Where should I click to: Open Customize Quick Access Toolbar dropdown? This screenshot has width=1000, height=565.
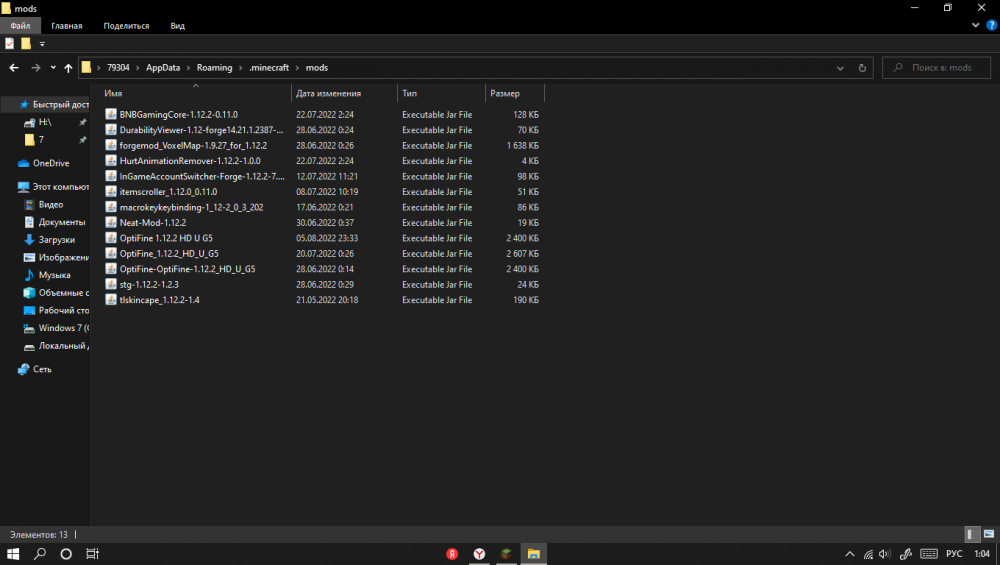point(42,44)
